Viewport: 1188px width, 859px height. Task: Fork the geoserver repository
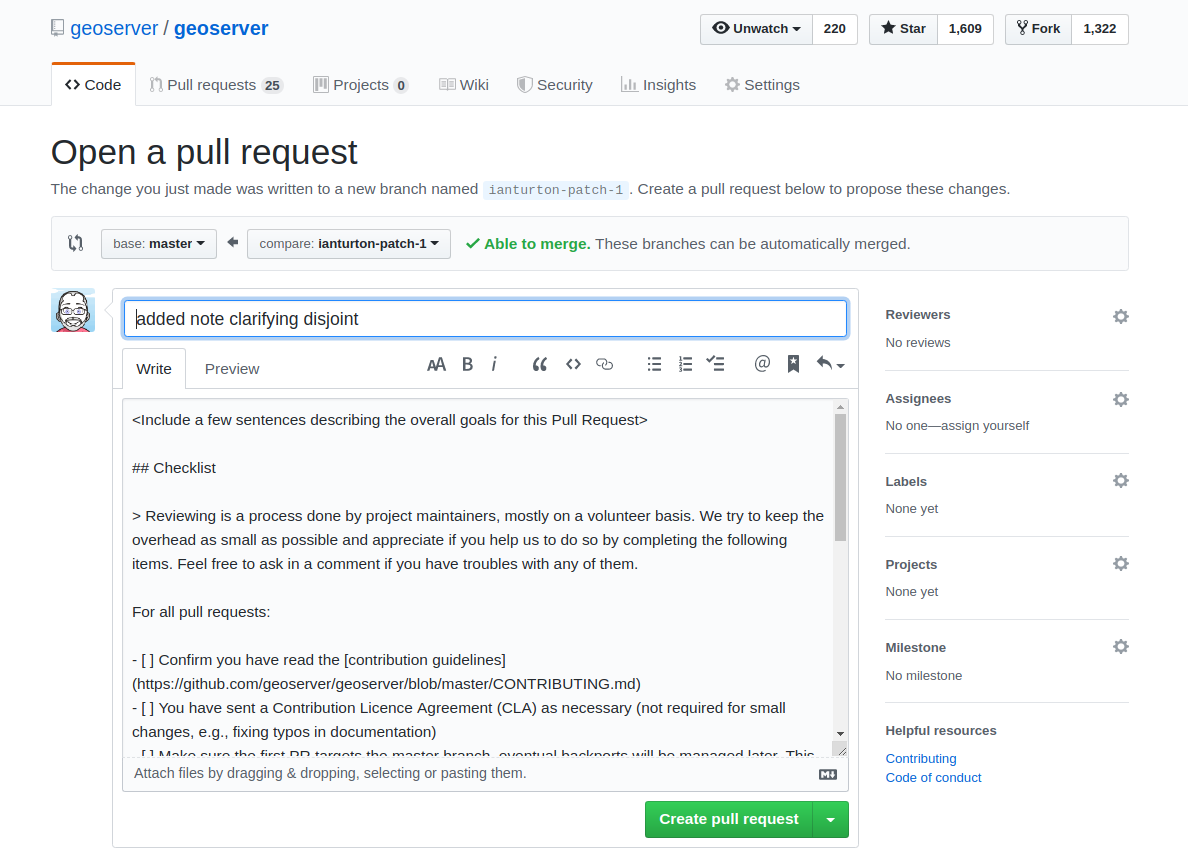tap(1038, 29)
